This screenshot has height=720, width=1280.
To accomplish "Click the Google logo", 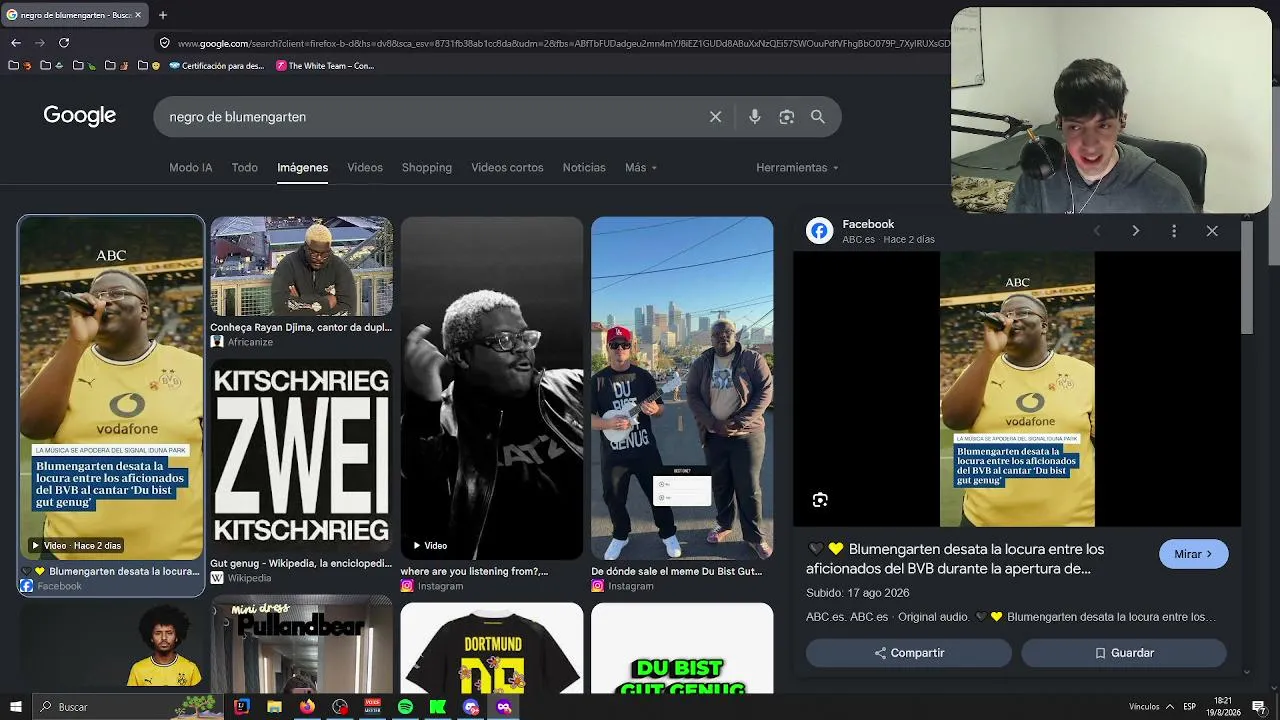I will (x=80, y=116).
